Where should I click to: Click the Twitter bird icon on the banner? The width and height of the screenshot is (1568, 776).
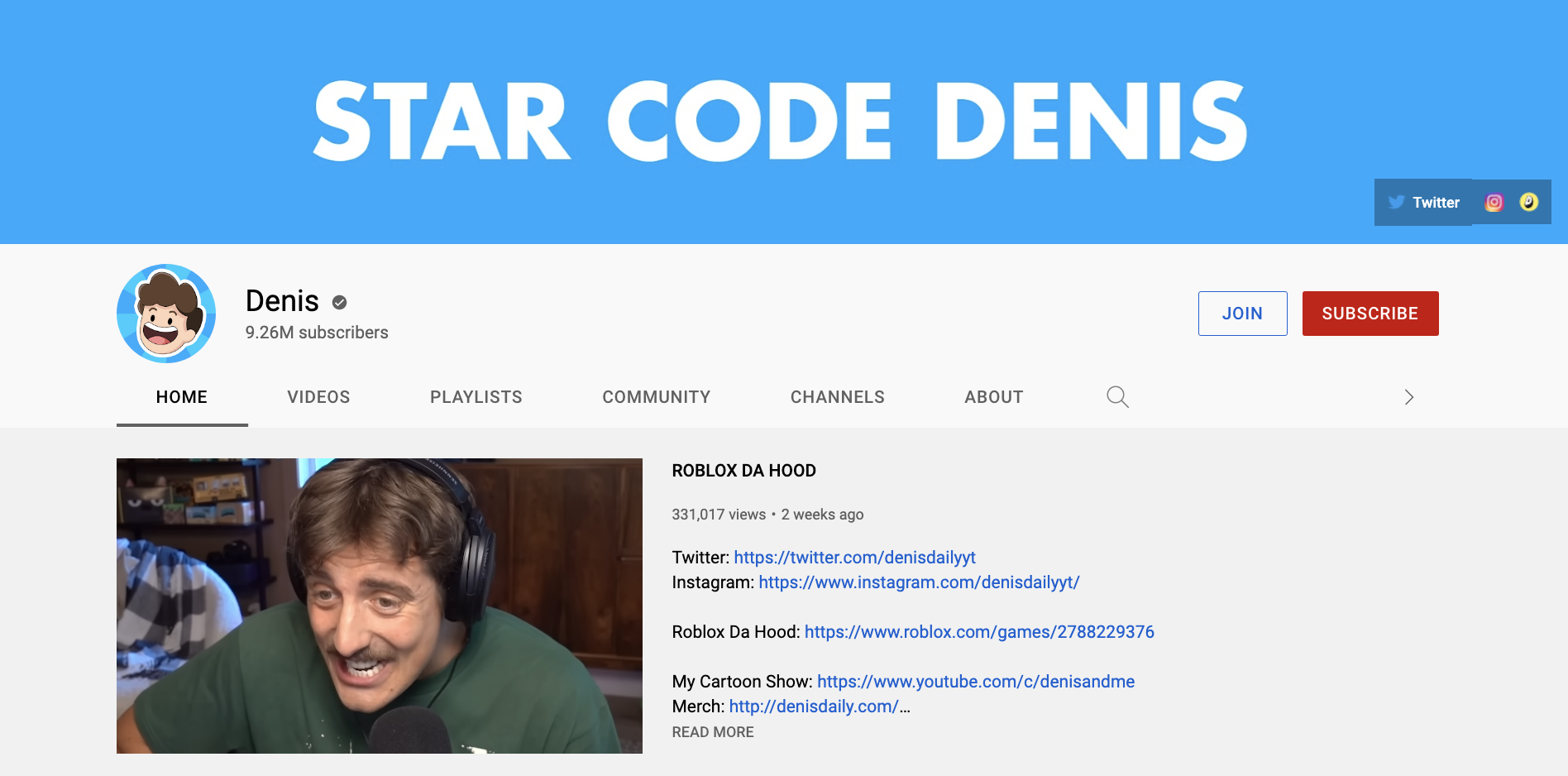[1398, 202]
